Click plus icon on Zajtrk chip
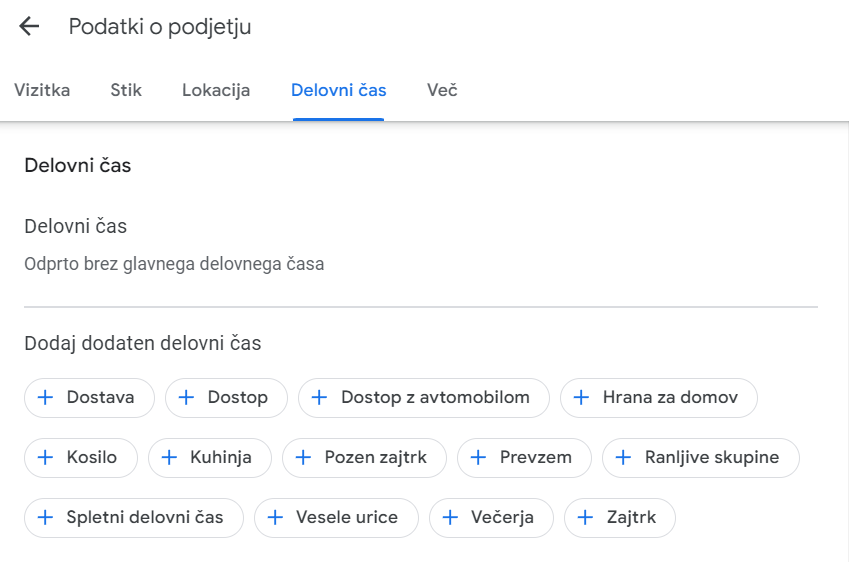Viewport: 849px width, 562px height. tap(584, 517)
